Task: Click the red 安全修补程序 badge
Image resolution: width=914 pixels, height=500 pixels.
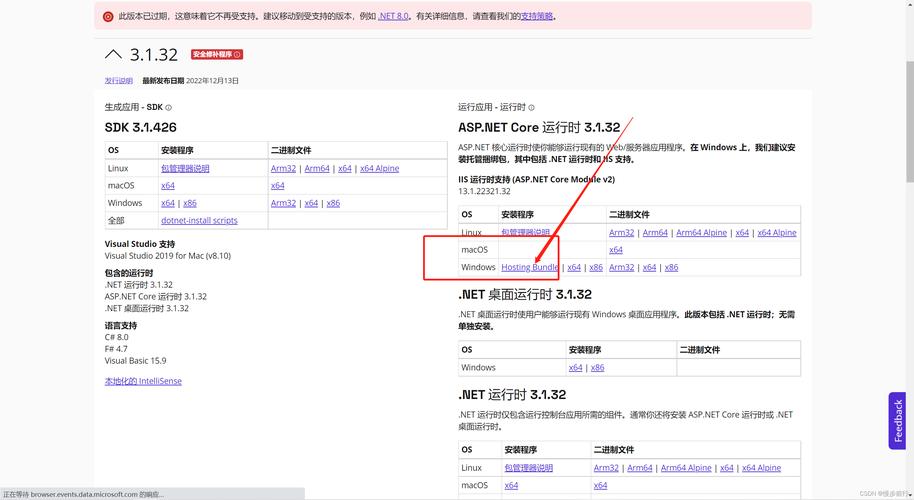Action: tap(216, 54)
